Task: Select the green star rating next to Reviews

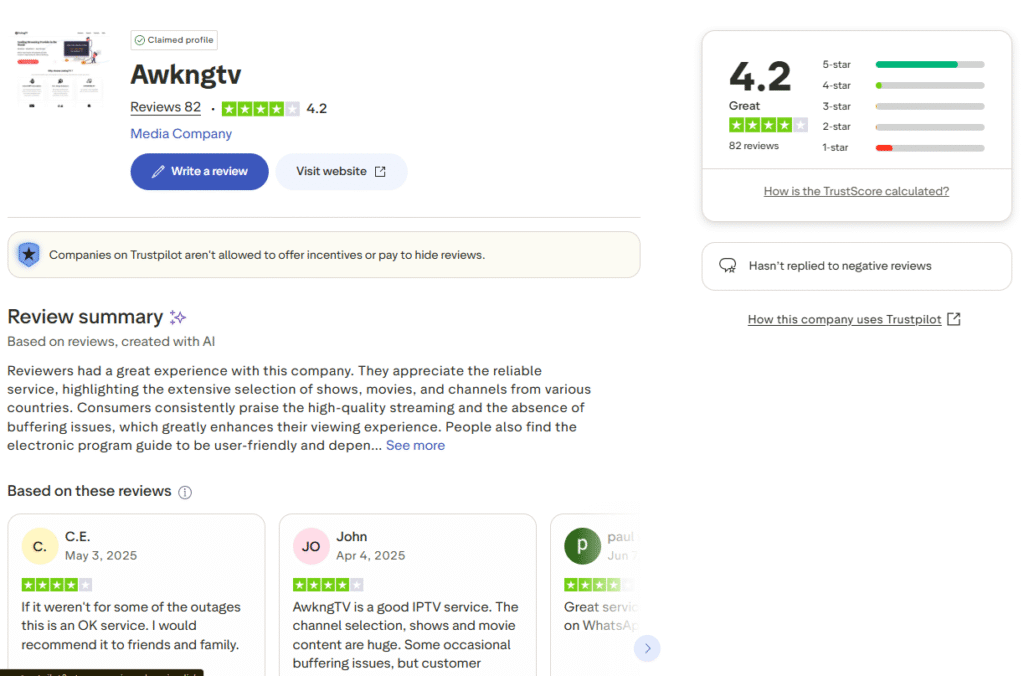Action: click(x=258, y=107)
